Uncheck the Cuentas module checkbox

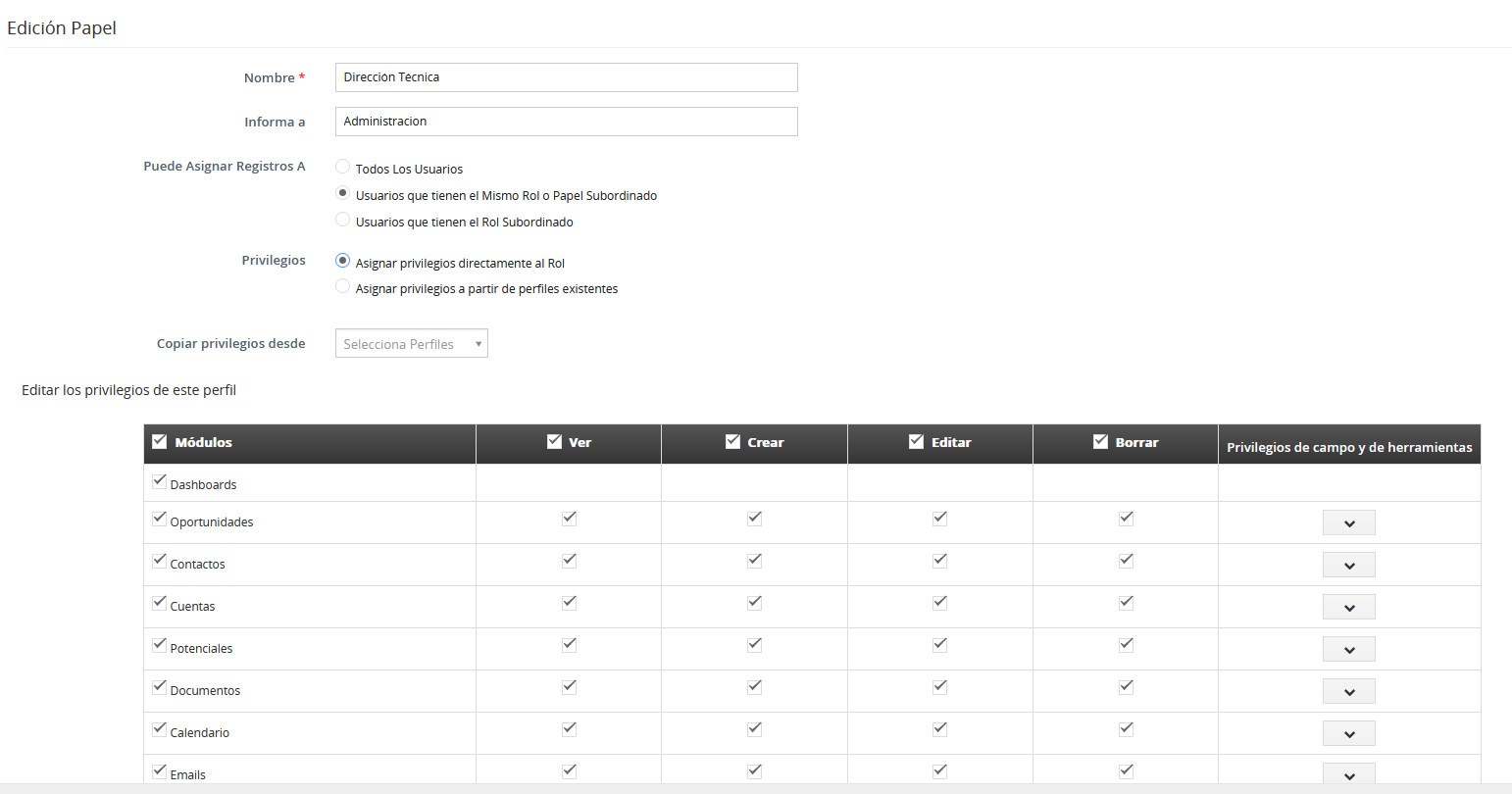(159, 603)
